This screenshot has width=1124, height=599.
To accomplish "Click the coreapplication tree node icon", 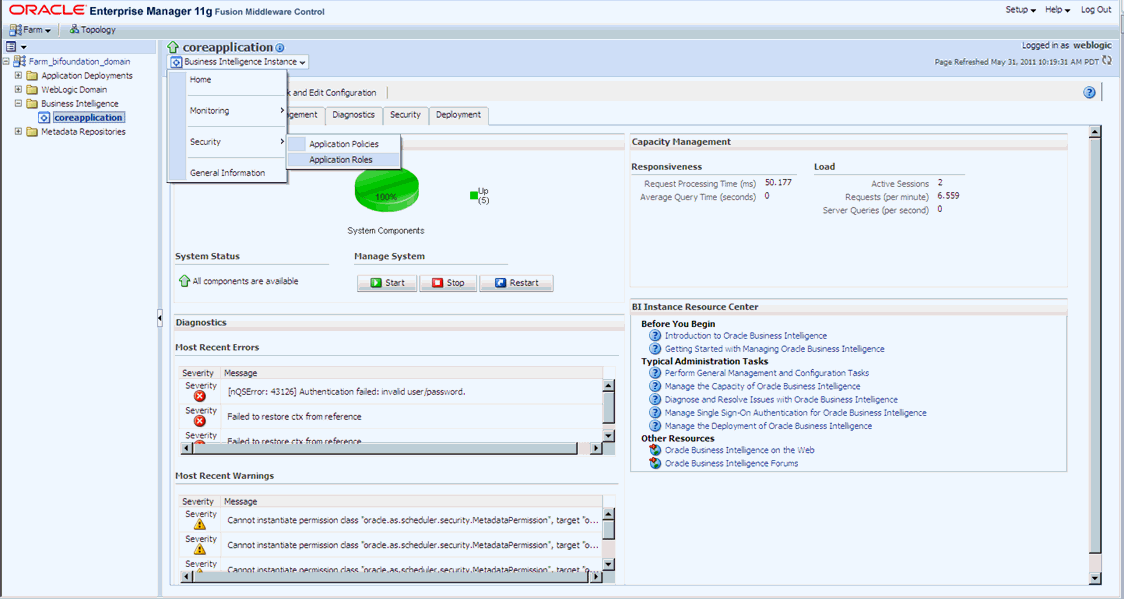I will coord(44,118).
